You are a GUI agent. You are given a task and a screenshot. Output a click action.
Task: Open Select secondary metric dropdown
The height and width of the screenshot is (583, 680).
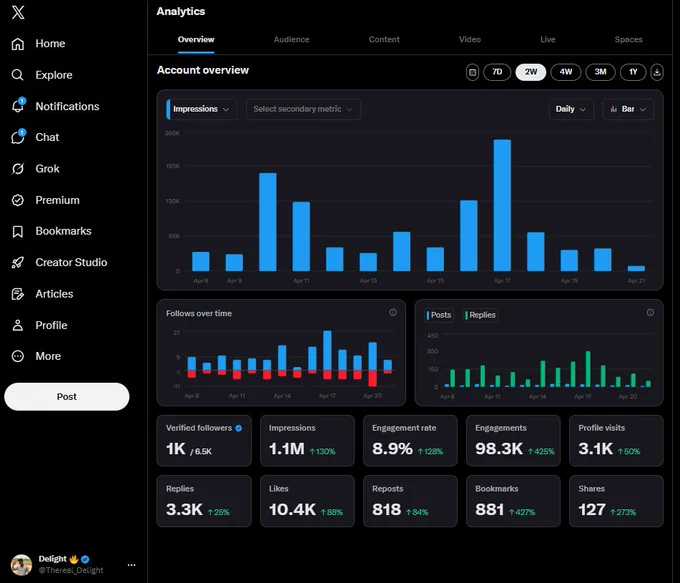(303, 109)
